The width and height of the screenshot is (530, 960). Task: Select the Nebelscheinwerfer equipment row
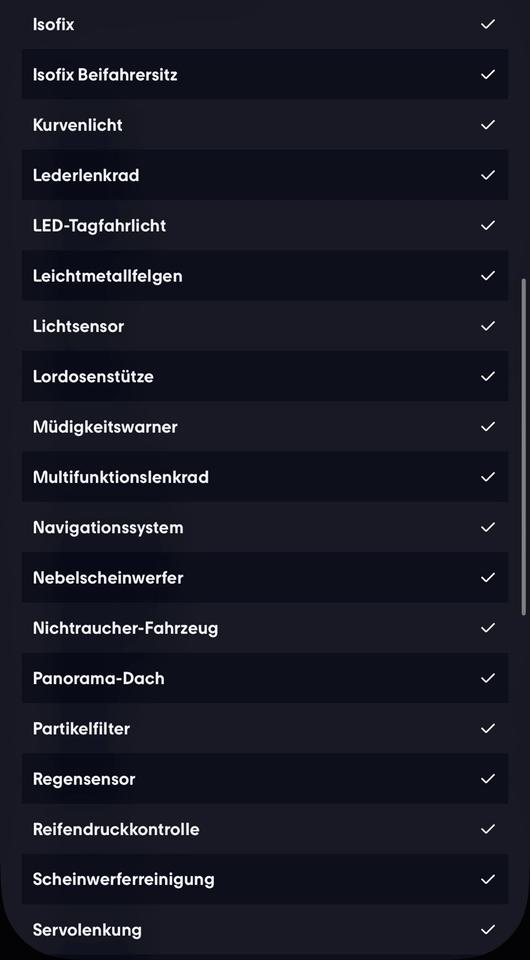tap(265, 577)
